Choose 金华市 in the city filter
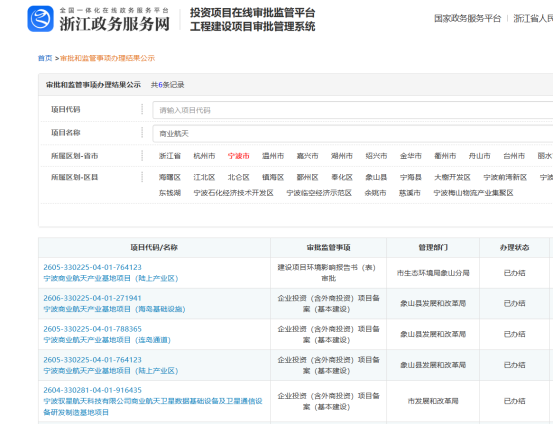553x424 pixels. [x=411, y=156]
